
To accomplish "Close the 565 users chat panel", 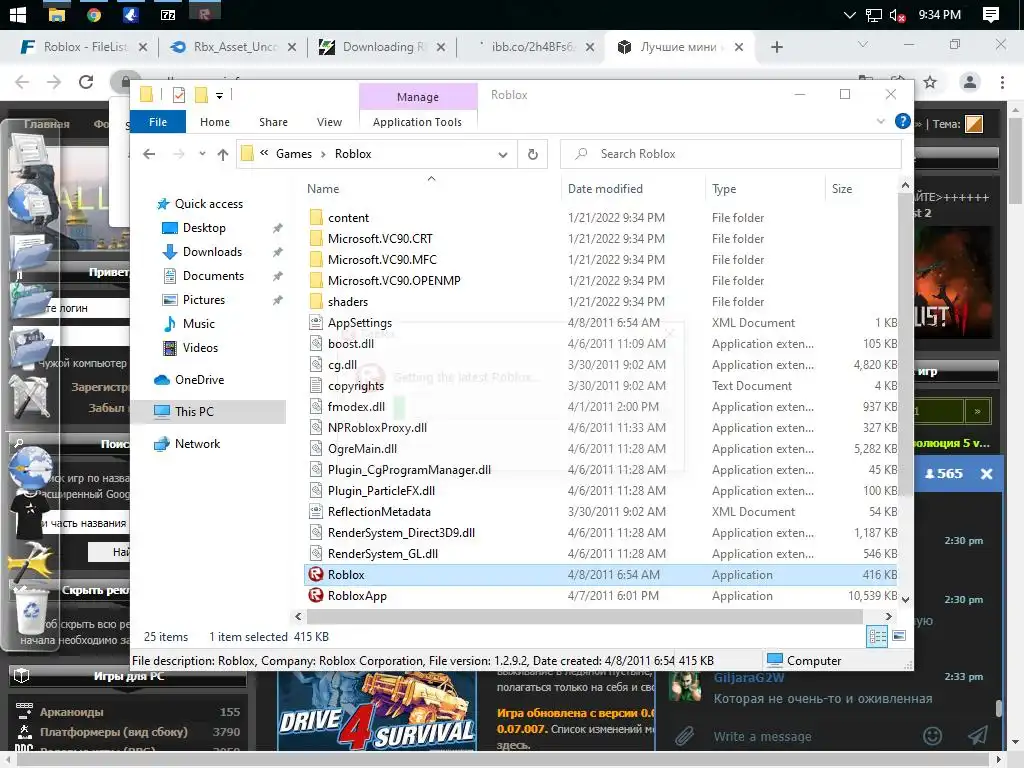I will 987,474.
